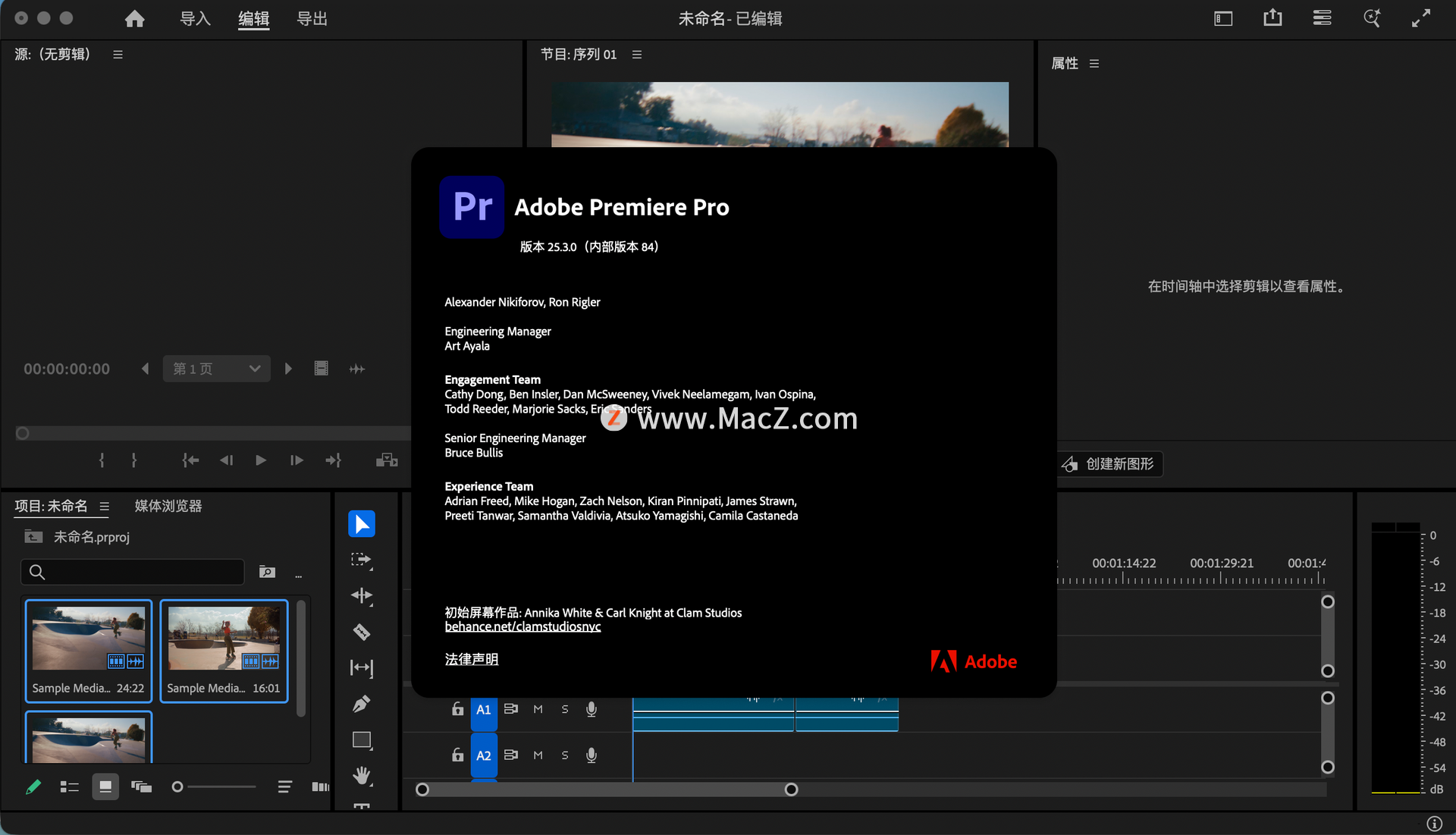Click the timeline horizontal zoom bar right handle
Screen dimensions: 1456x835
click(x=791, y=789)
